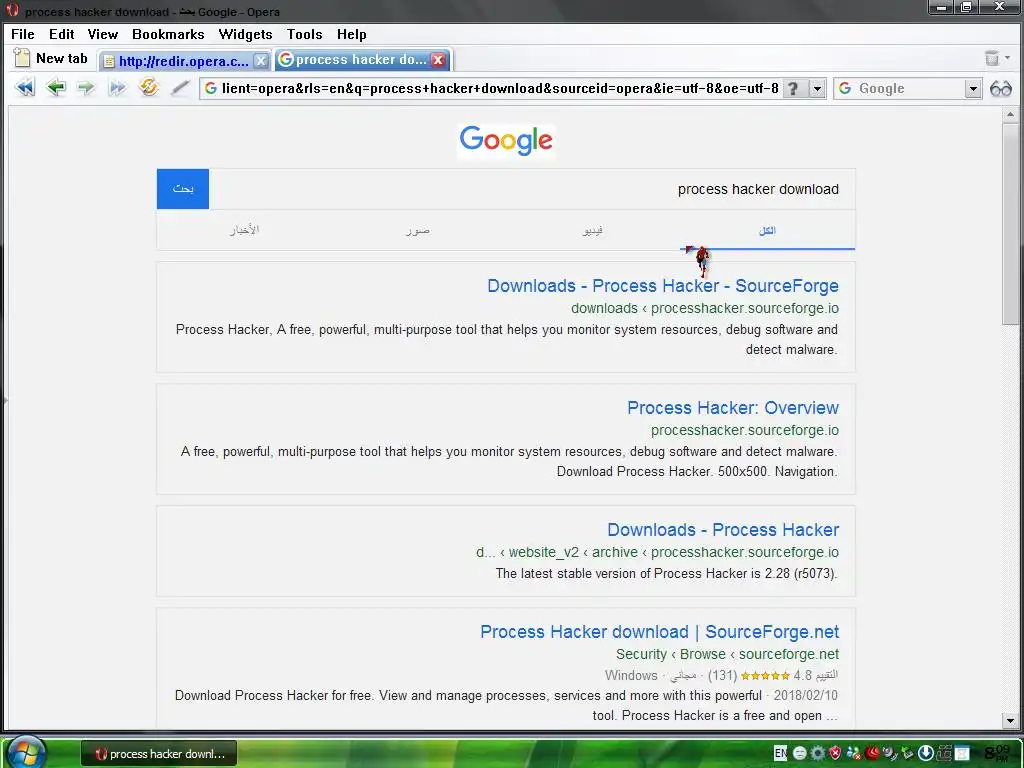The width and height of the screenshot is (1024, 768).
Task: Click the Google search box in toolbar
Action: point(908,88)
